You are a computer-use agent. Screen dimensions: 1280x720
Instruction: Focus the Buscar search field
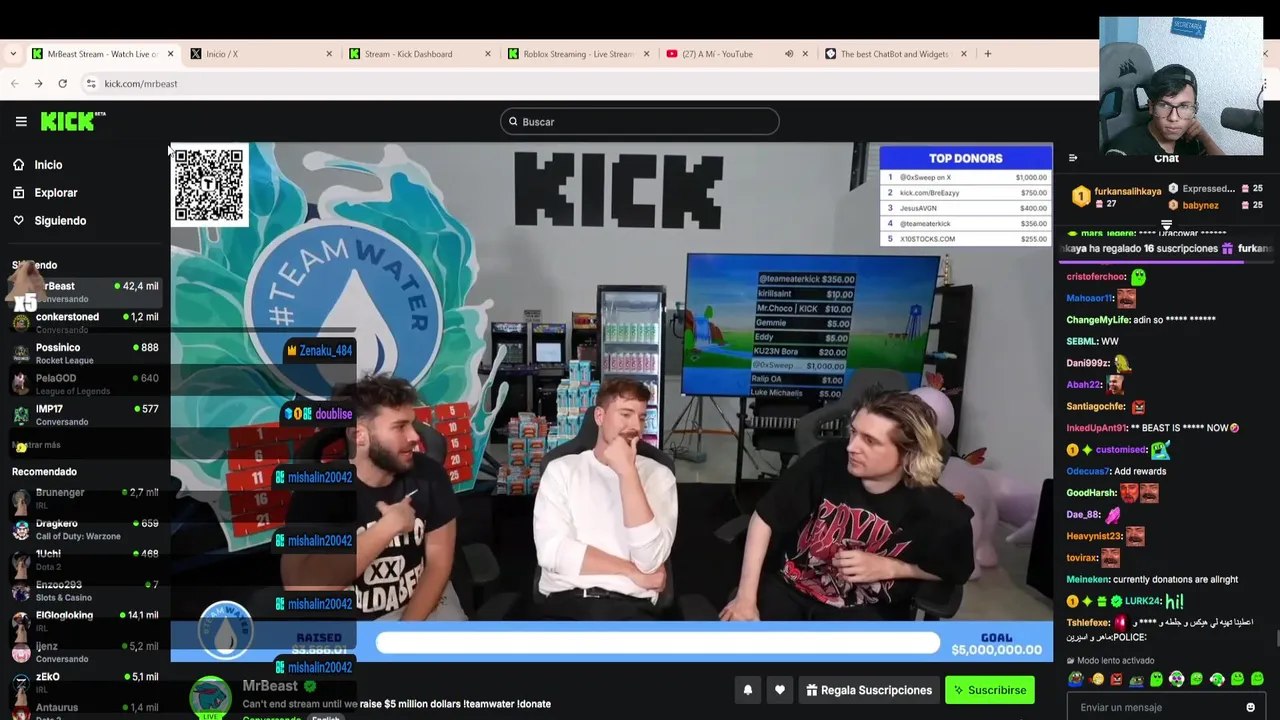(x=640, y=122)
